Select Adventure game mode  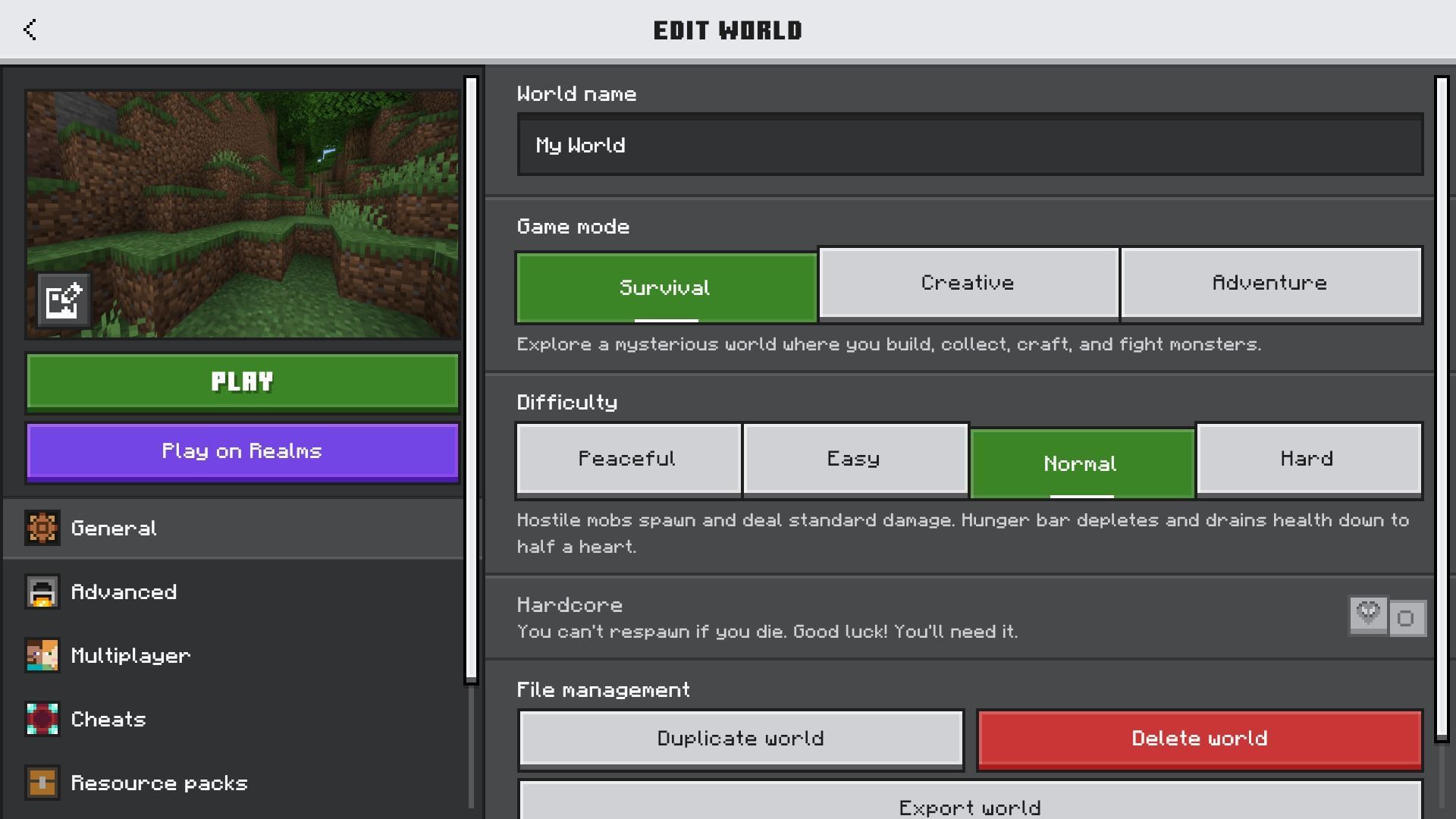pyautogui.click(x=1269, y=282)
